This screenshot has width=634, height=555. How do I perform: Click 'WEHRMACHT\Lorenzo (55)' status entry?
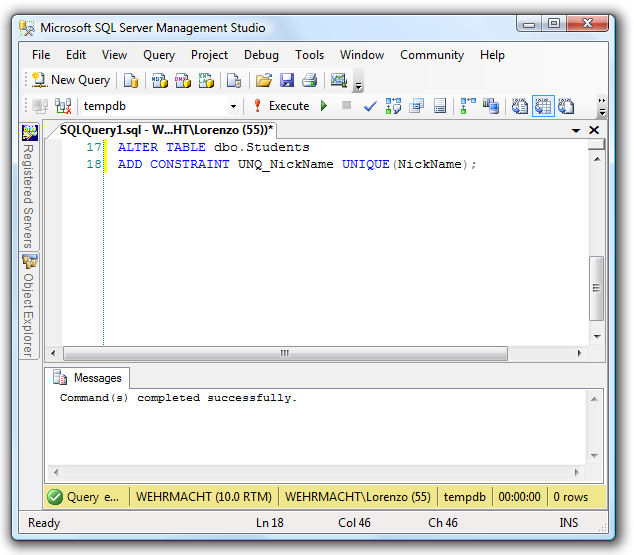[x=358, y=497]
